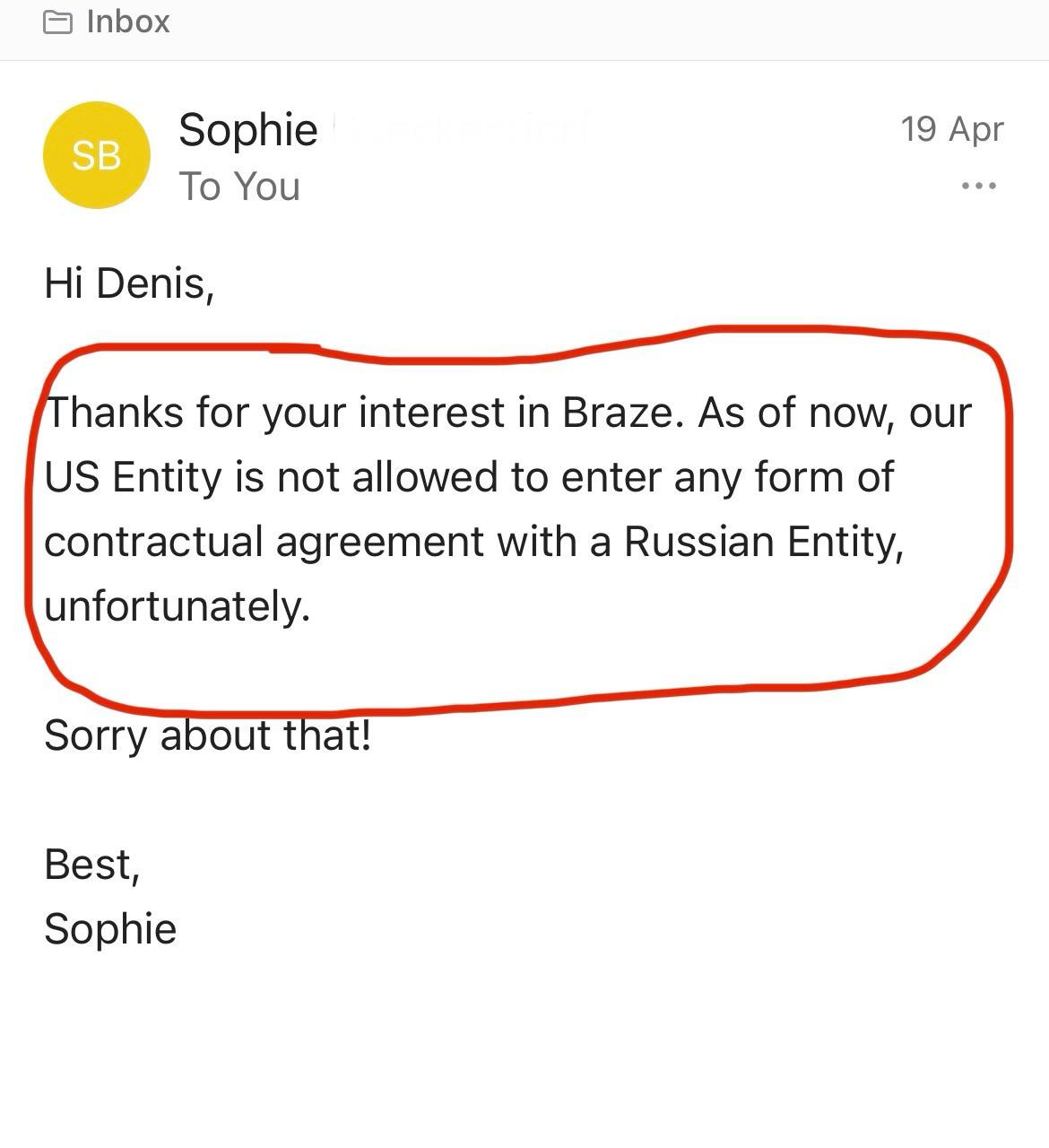Tap the 'Best,' closing line
Screen dimensions: 1049x1148
(92, 865)
